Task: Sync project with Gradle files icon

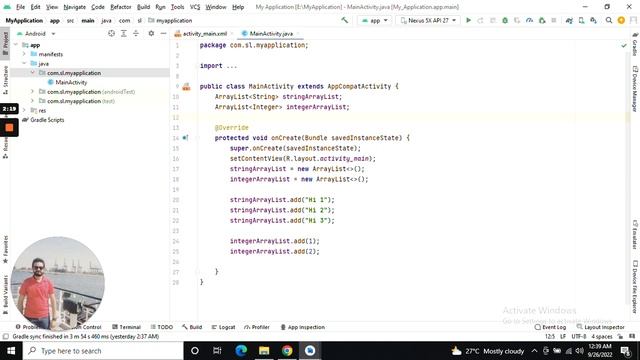Action: coord(569,20)
